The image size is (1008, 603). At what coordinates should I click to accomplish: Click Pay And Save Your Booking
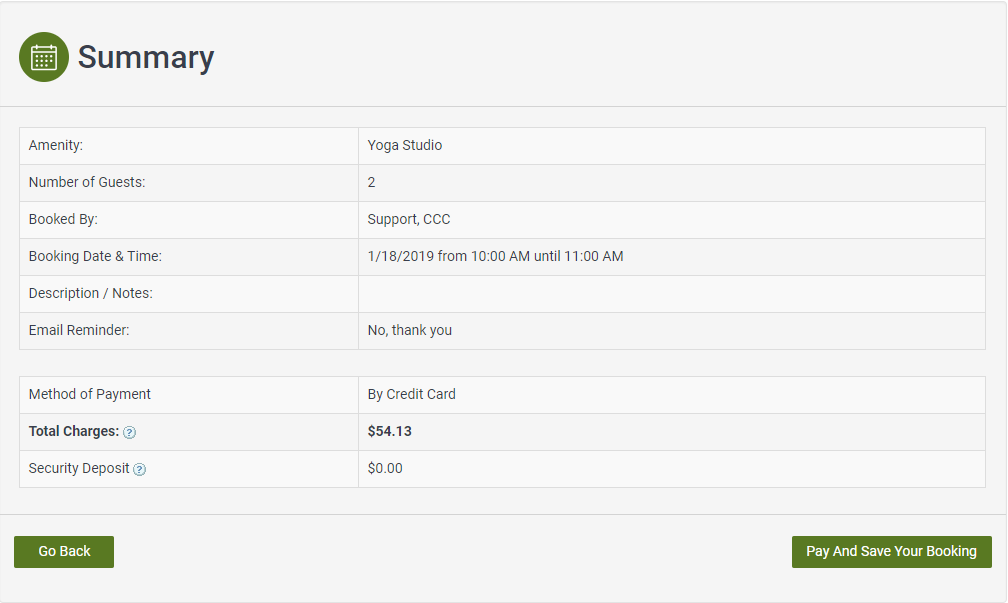pyautogui.click(x=891, y=551)
